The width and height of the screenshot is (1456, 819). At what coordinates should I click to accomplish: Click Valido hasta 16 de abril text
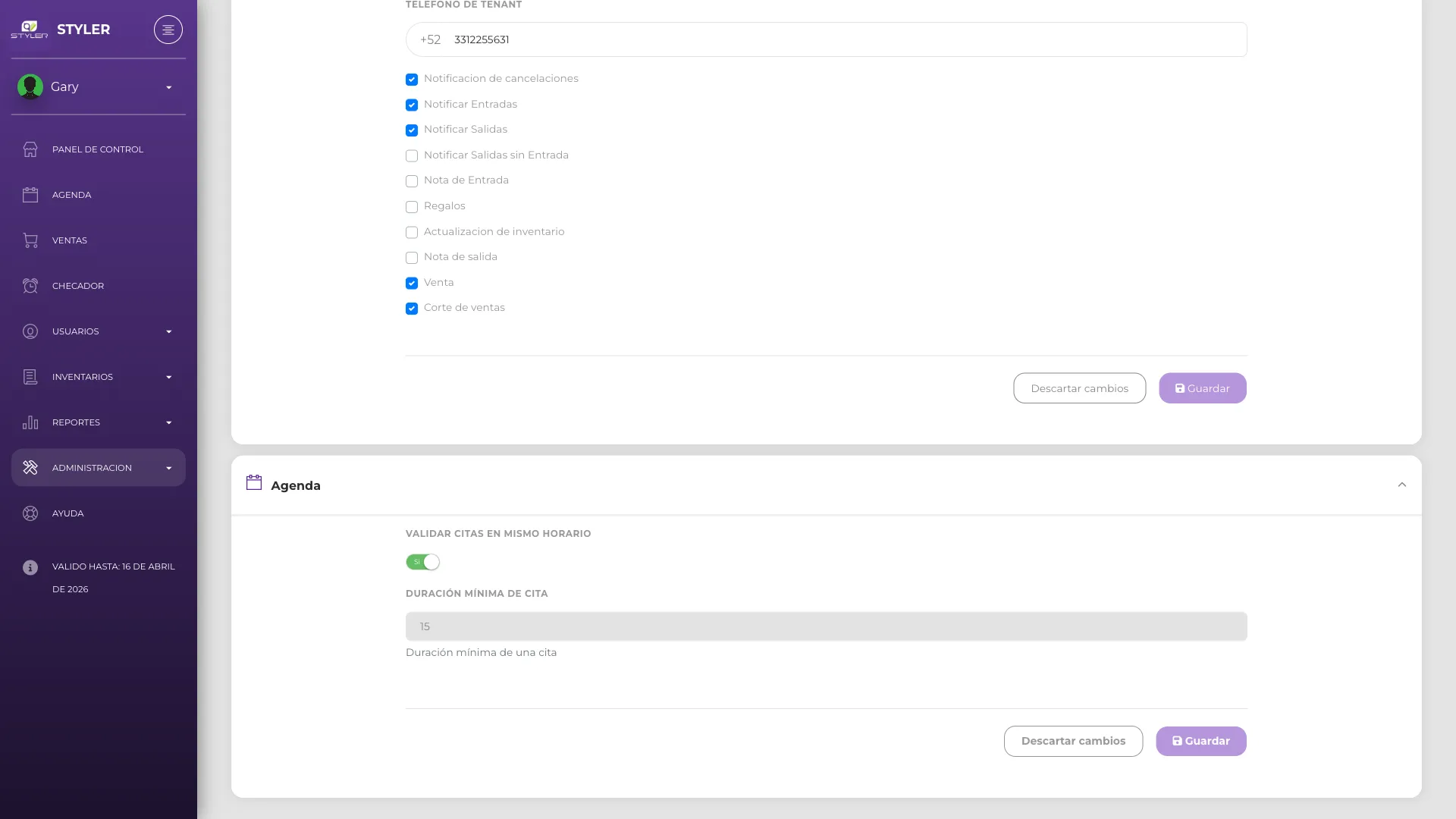coord(114,577)
